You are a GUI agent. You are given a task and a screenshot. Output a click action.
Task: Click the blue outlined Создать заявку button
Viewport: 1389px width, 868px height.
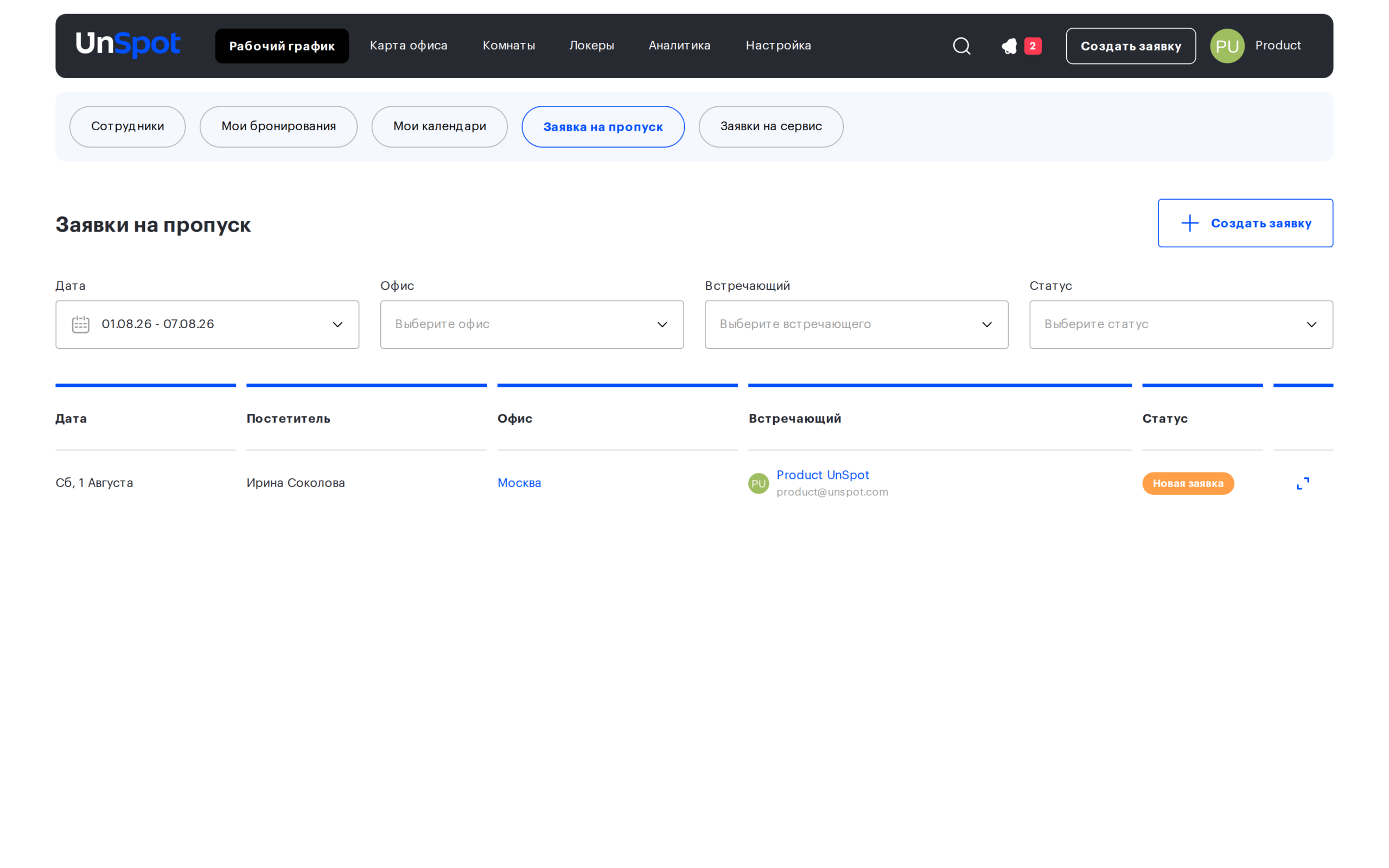click(x=1246, y=223)
